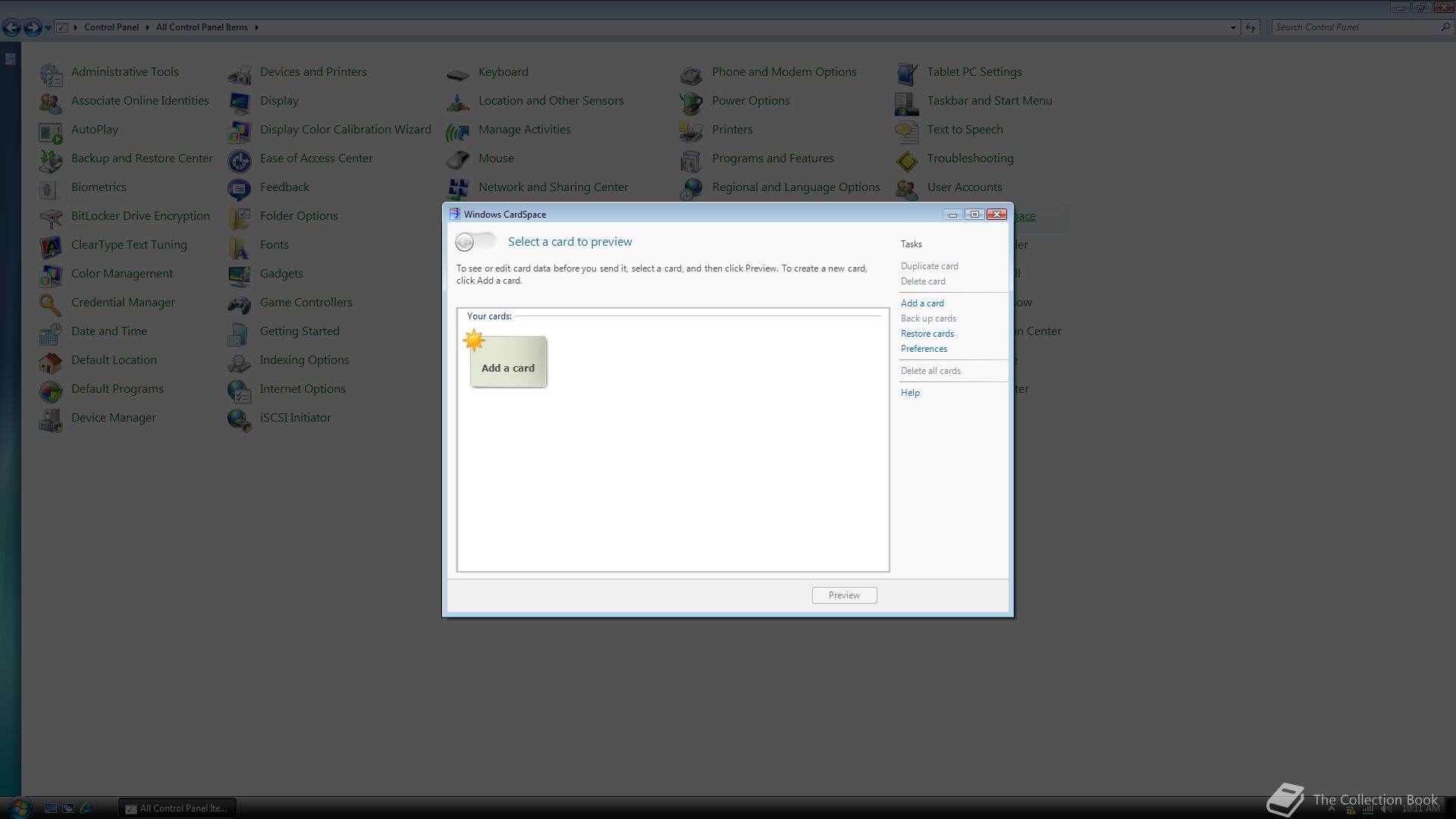Click Phone and Modem Options icon
1456x819 pixels.
pyautogui.click(x=692, y=74)
